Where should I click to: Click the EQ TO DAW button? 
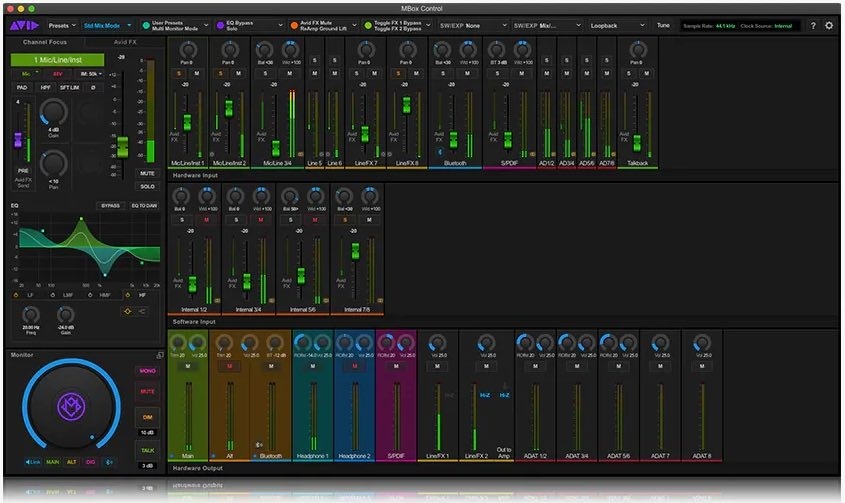pos(144,205)
